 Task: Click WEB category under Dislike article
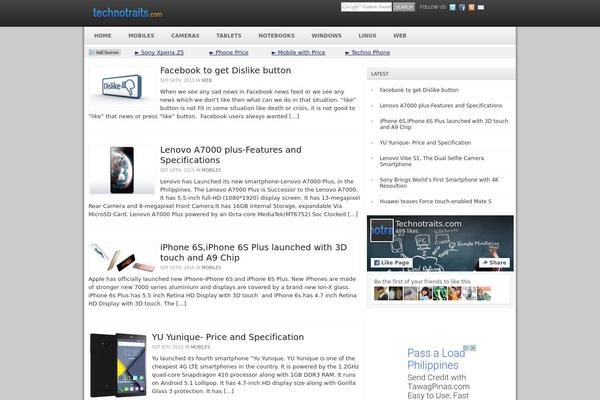tap(207, 80)
